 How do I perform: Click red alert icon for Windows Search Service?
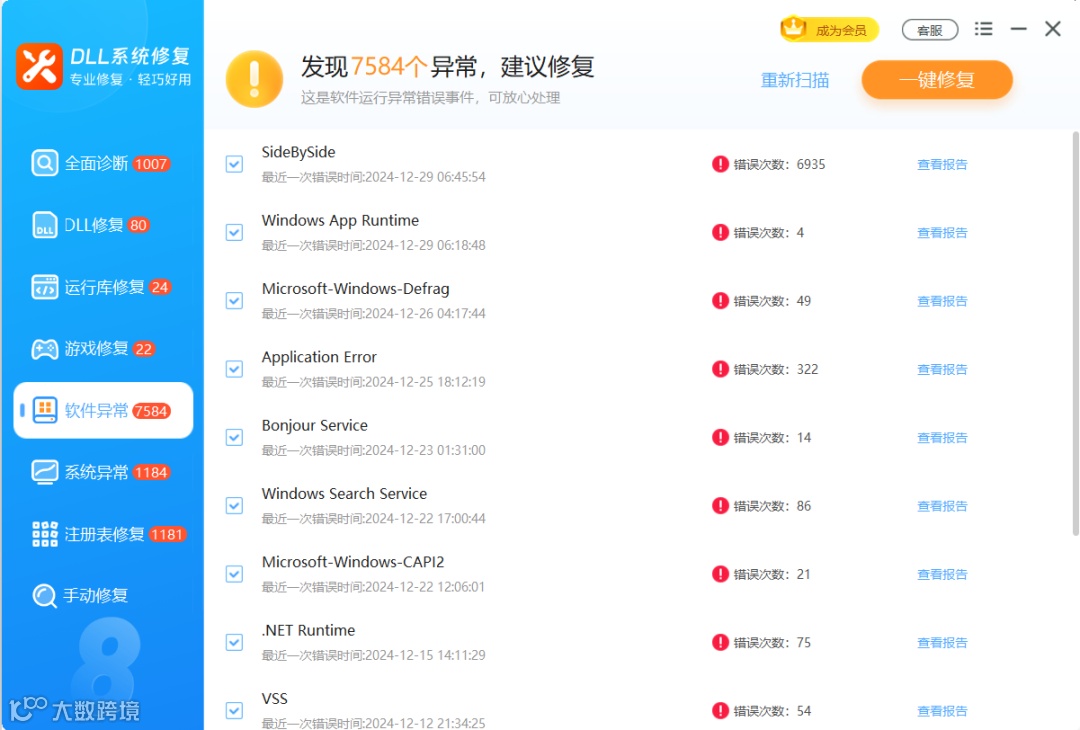pos(720,505)
